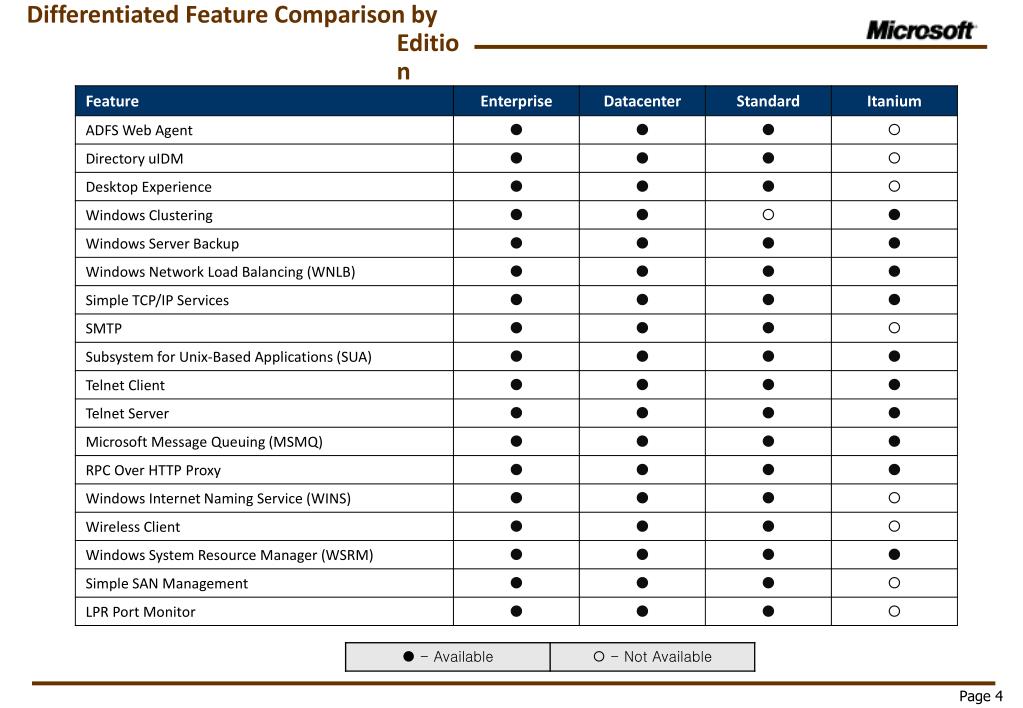Click the Datacenter dot for Directory uIDM
The height and width of the screenshot is (708, 1023).
click(642, 158)
